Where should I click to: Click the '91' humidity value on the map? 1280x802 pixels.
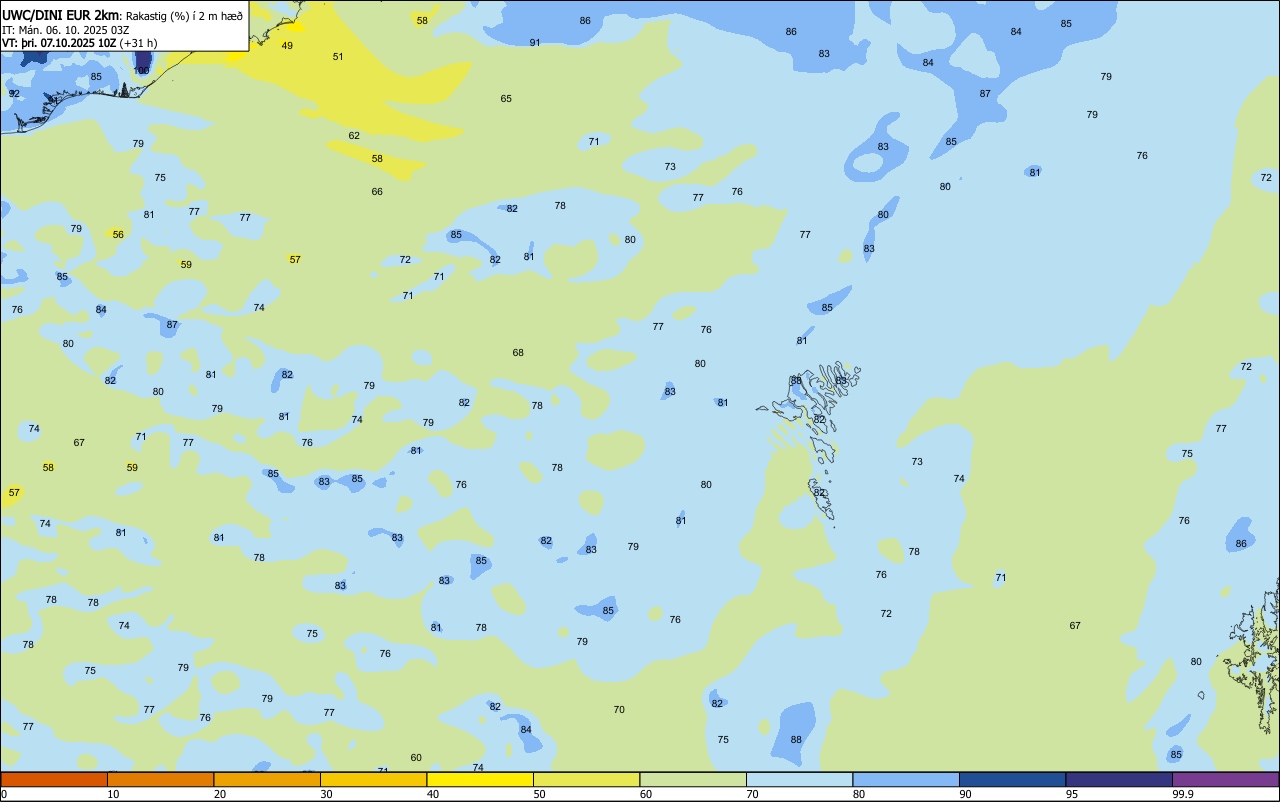click(535, 43)
